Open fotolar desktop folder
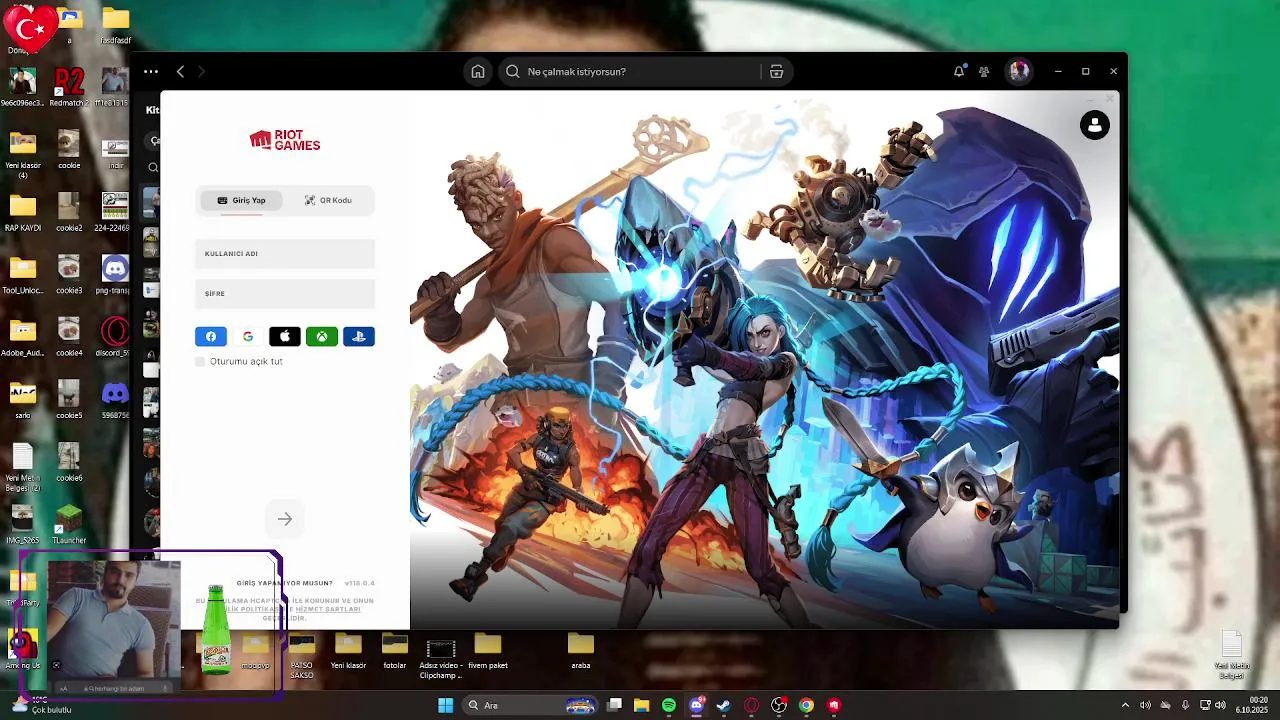Image resolution: width=1280 pixels, height=720 pixels. pyautogui.click(x=395, y=651)
